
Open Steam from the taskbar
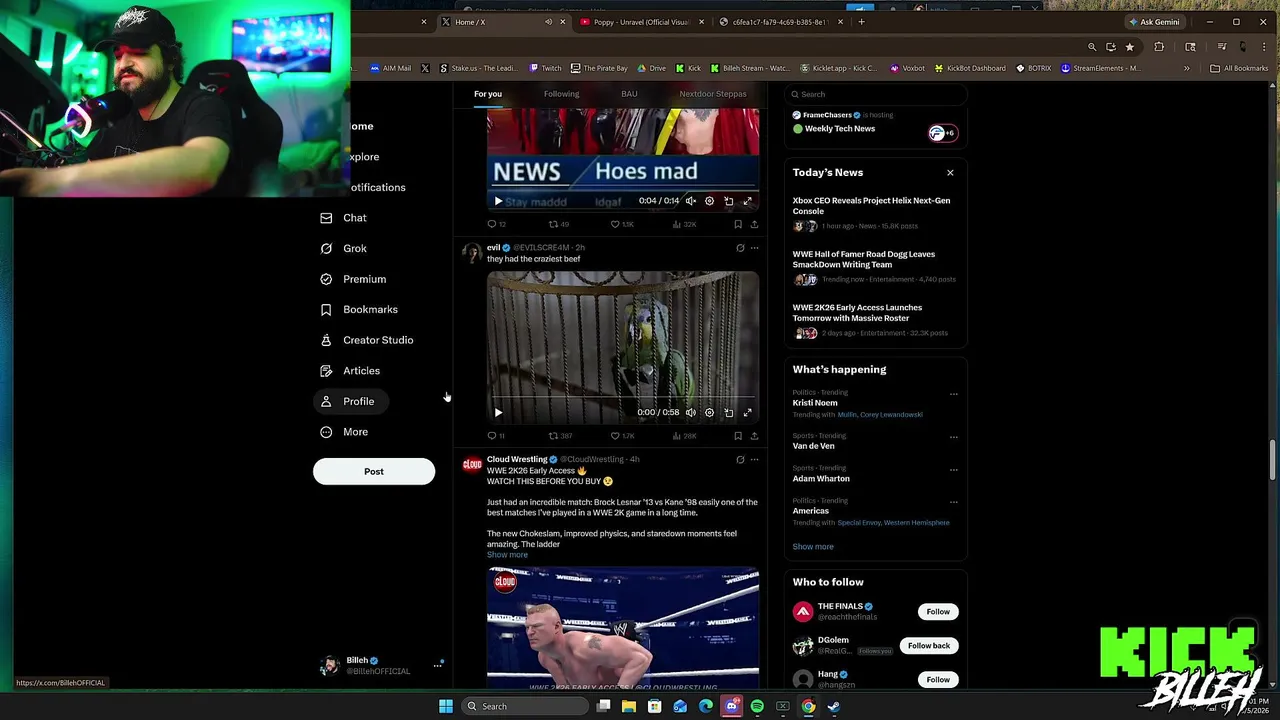tap(834, 707)
